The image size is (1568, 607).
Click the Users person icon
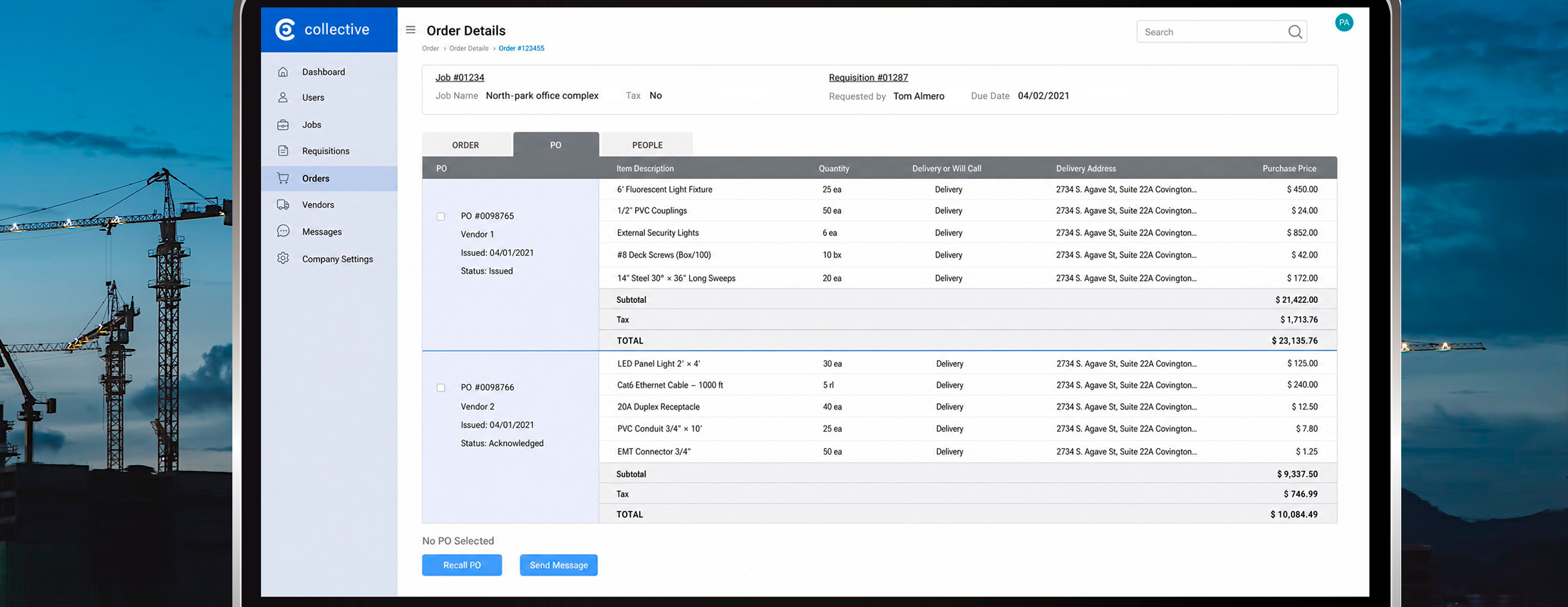point(283,98)
